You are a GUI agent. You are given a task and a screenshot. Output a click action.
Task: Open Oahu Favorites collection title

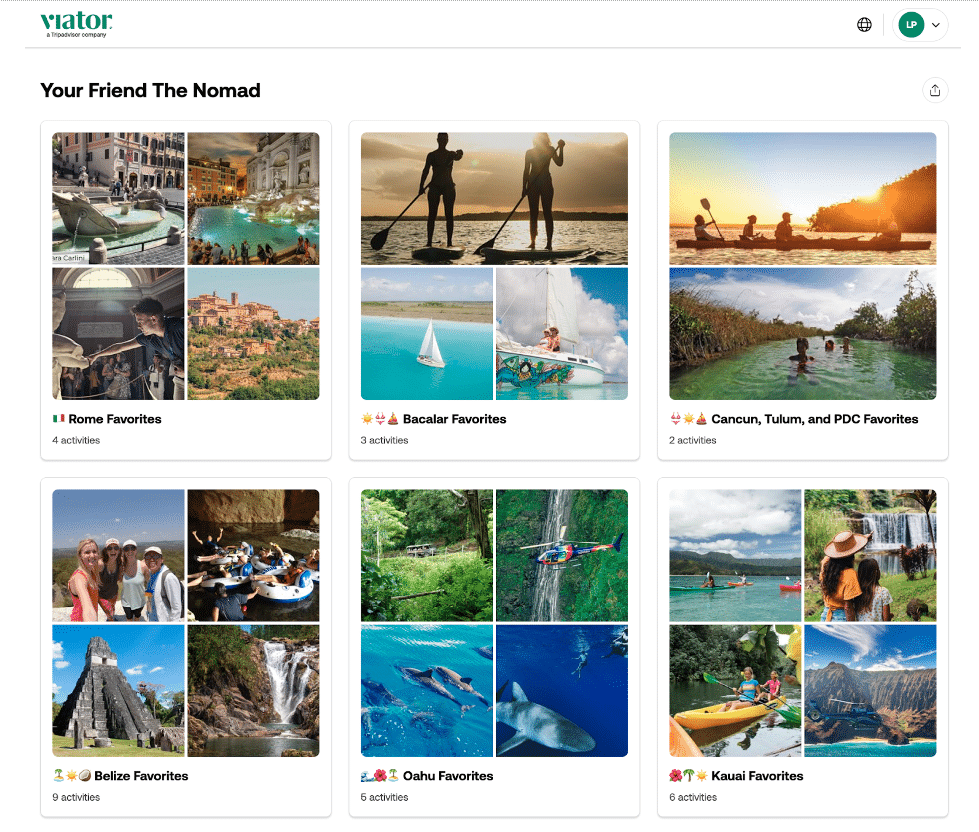pyautogui.click(x=448, y=776)
